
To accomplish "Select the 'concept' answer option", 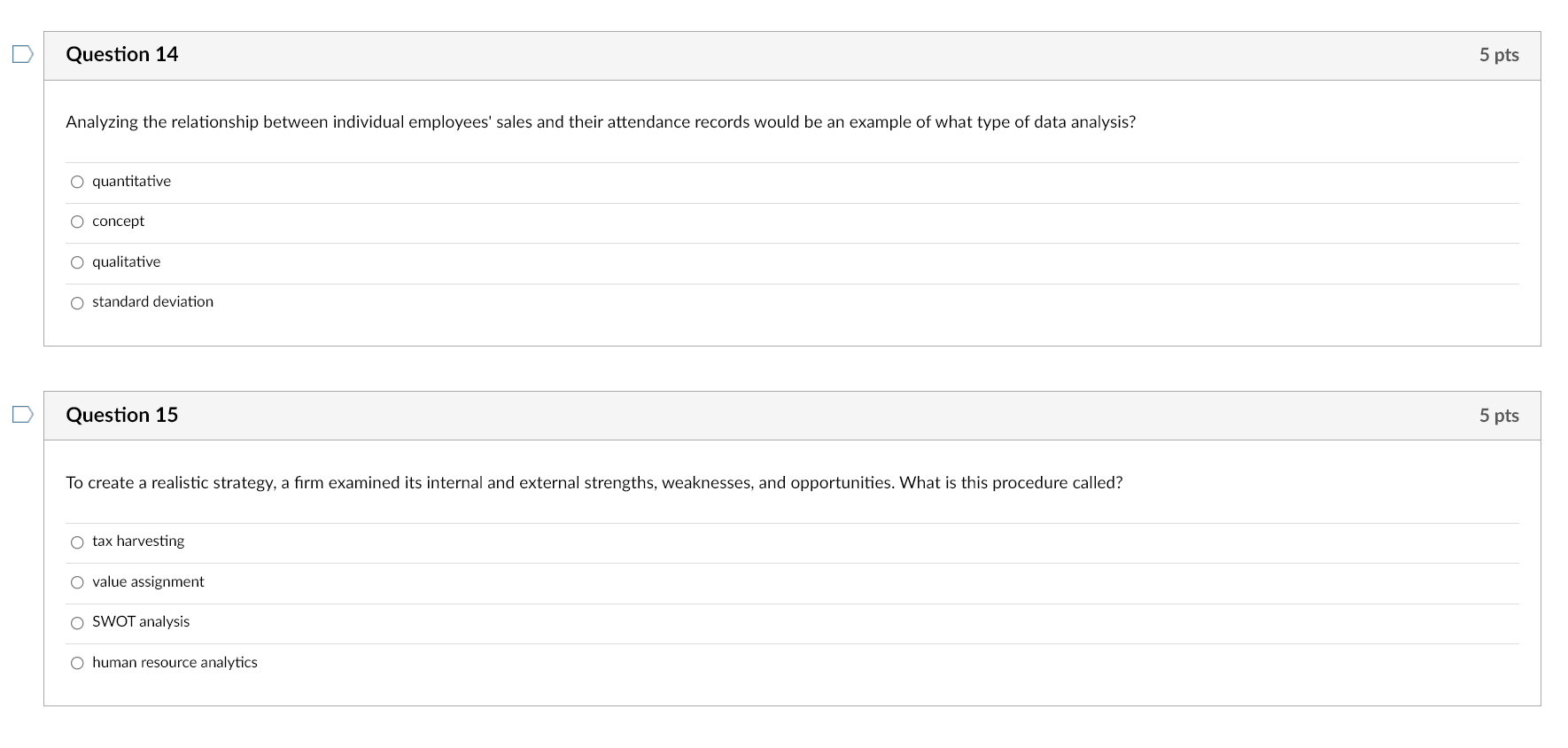I will pos(78,222).
